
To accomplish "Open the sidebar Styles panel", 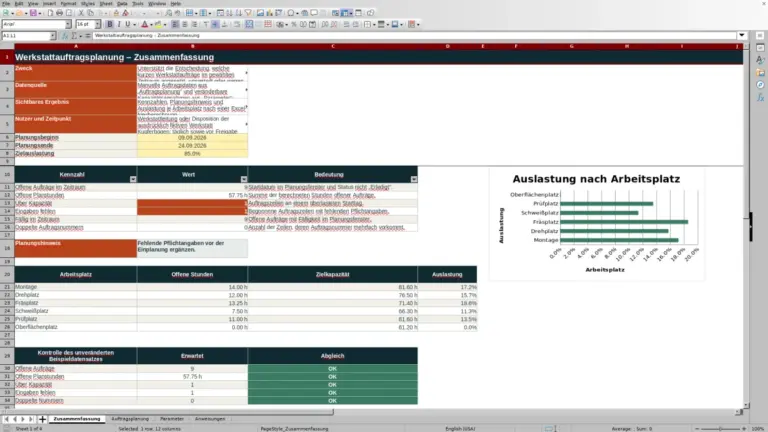I will click(x=760, y=60).
